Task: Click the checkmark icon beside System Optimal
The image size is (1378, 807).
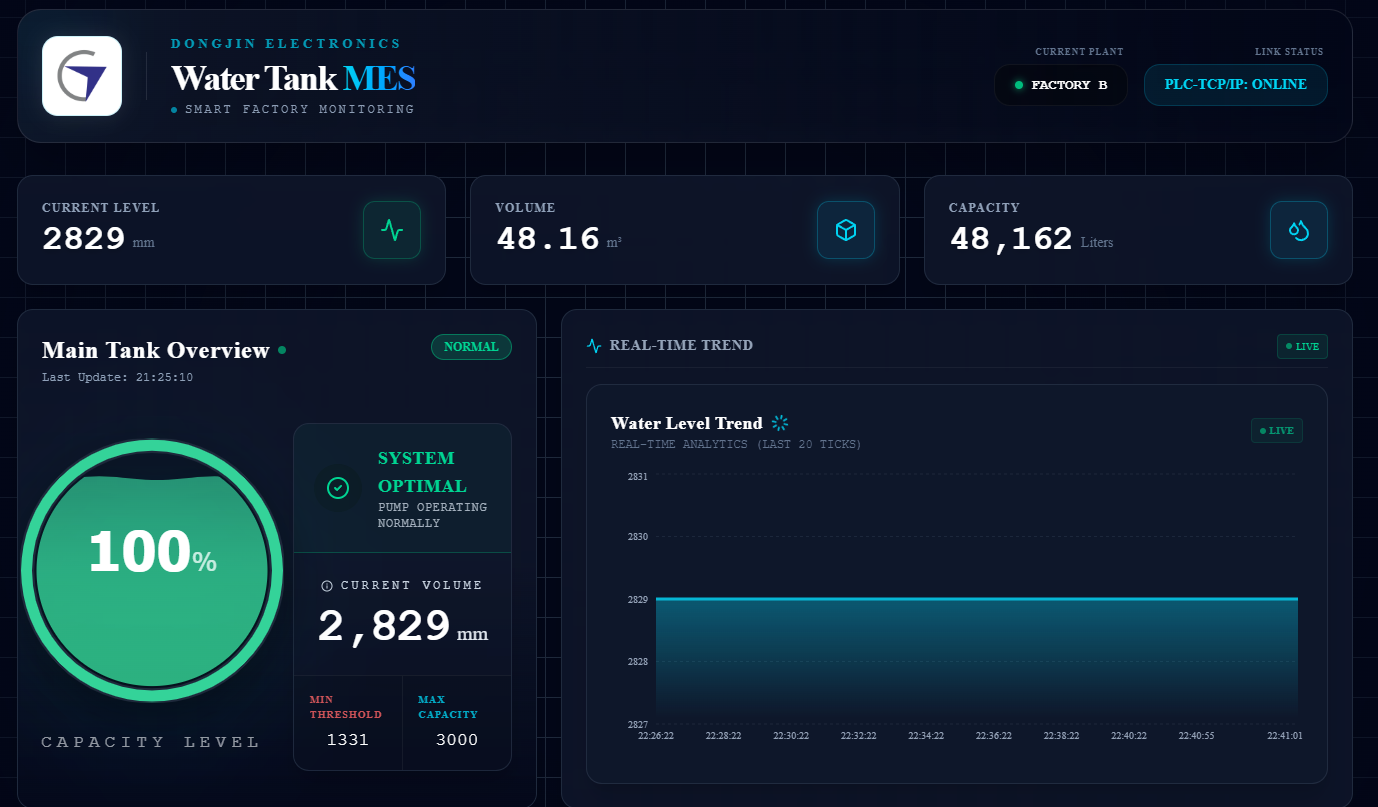Action: click(337, 487)
